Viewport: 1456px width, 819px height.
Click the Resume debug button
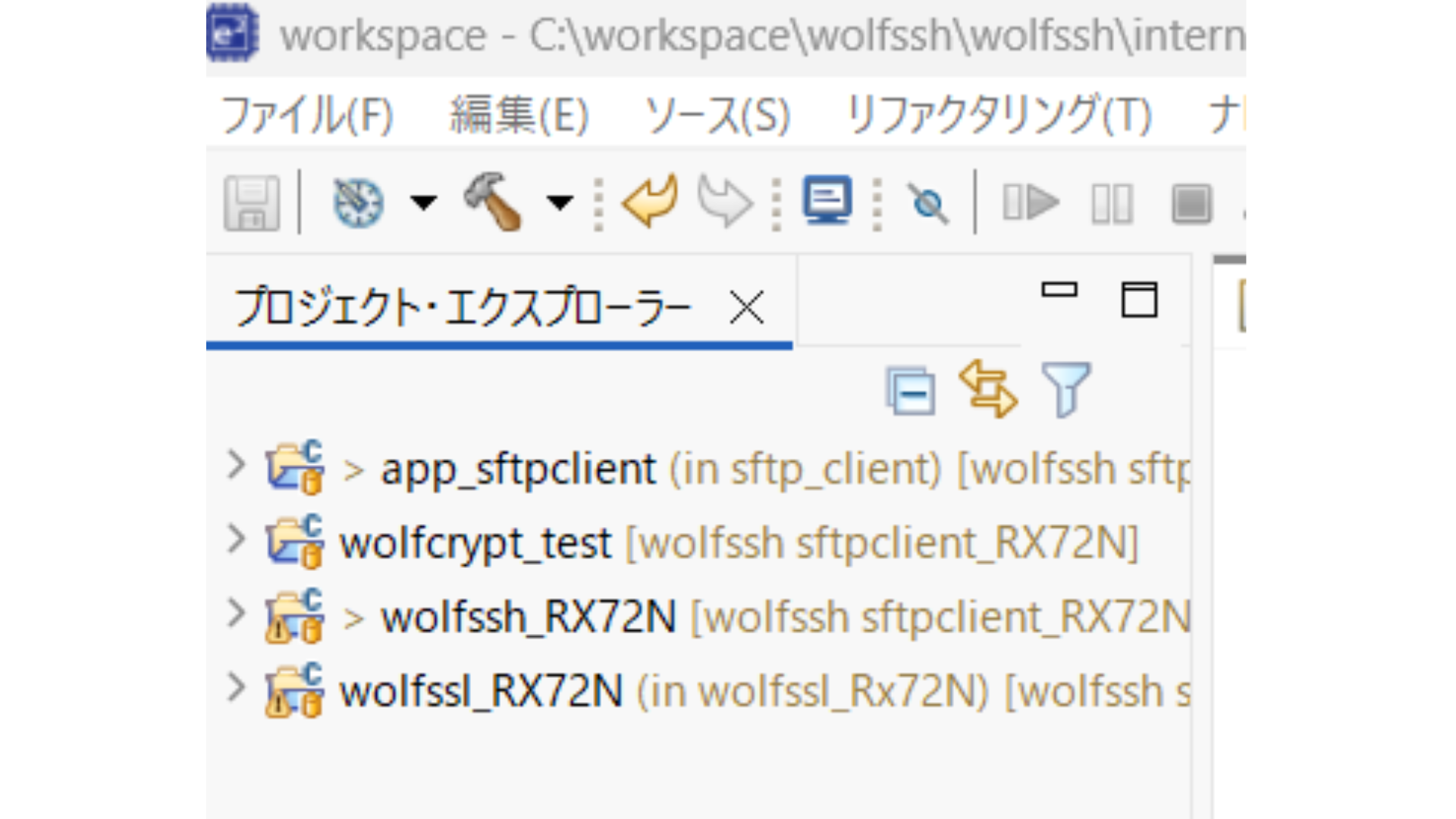pos(1031,202)
